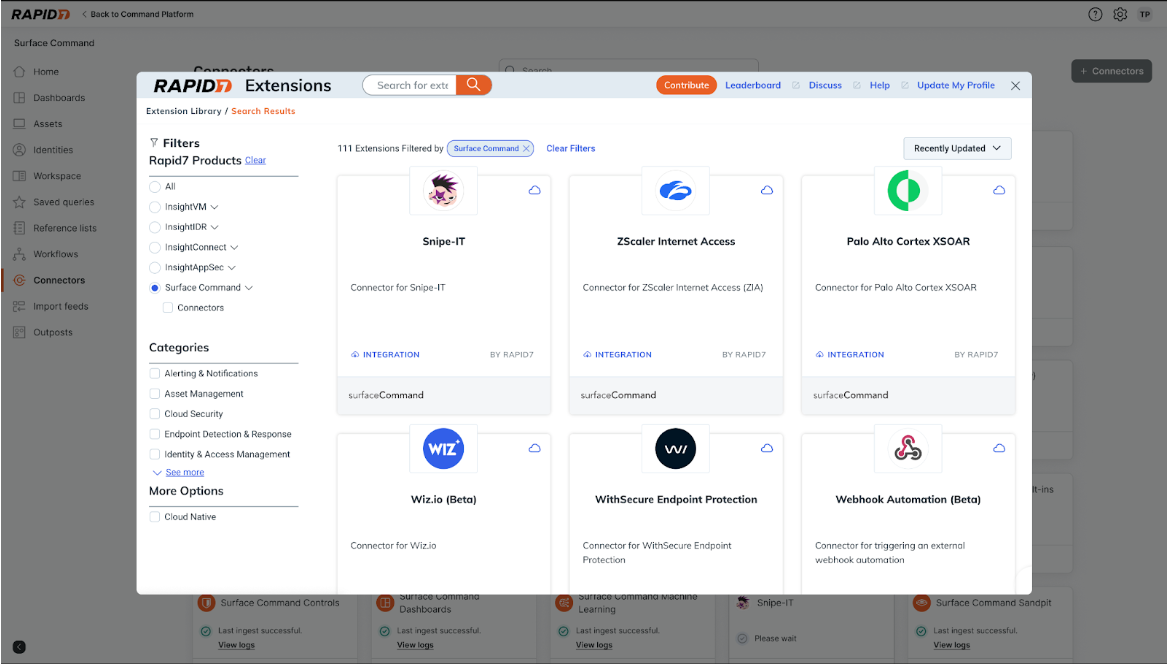
Task: Expand the InsightConnect product chevron
Action: (235, 247)
